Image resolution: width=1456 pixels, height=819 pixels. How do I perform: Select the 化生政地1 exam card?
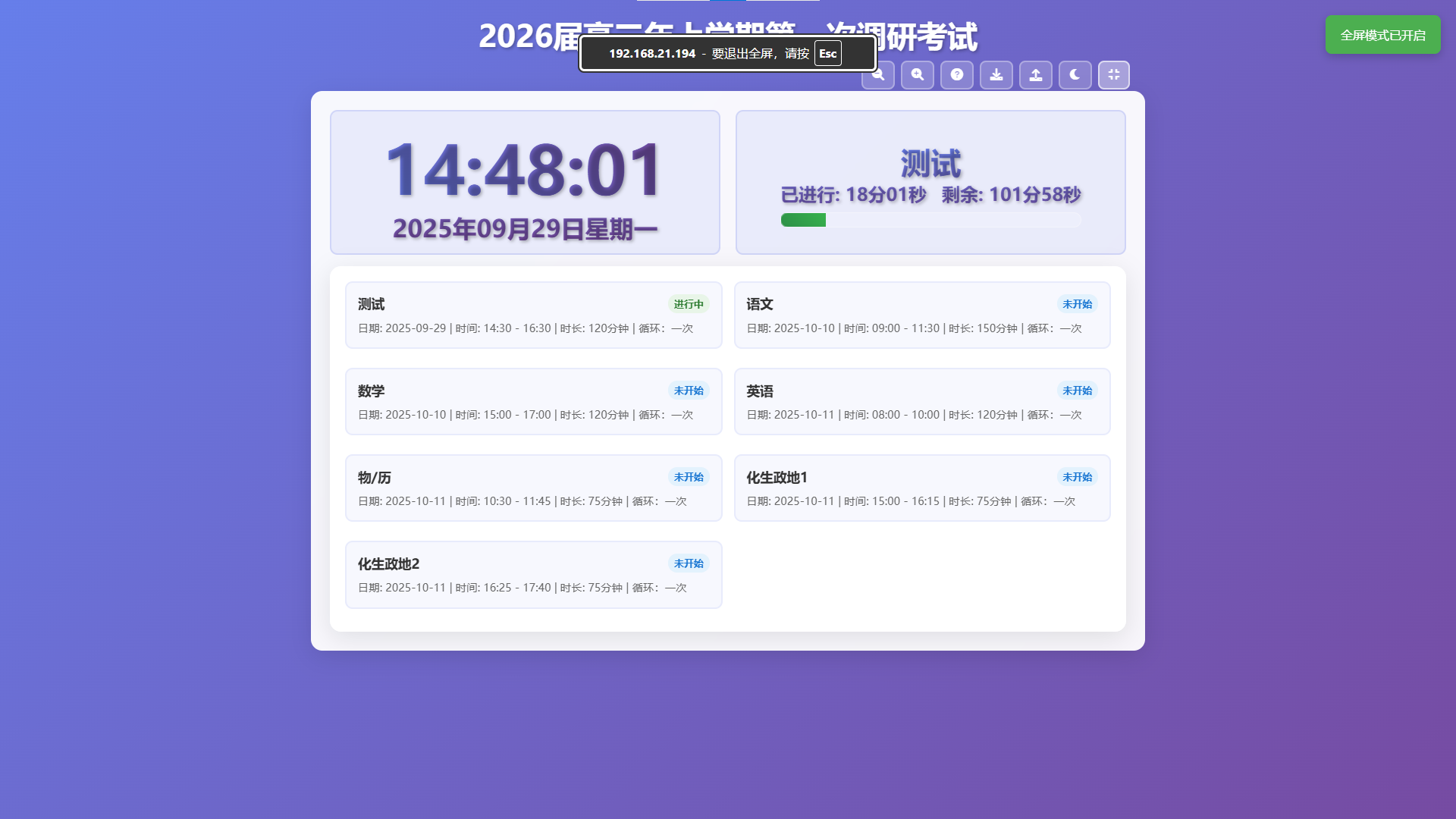(x=921, y=488)
